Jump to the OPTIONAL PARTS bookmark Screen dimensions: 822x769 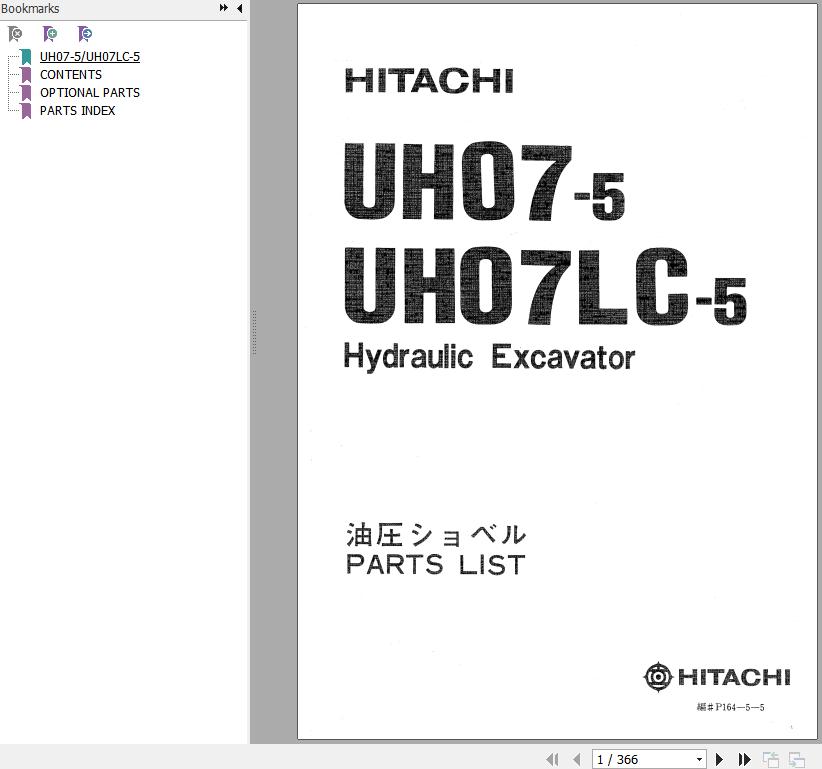point(90,92)
